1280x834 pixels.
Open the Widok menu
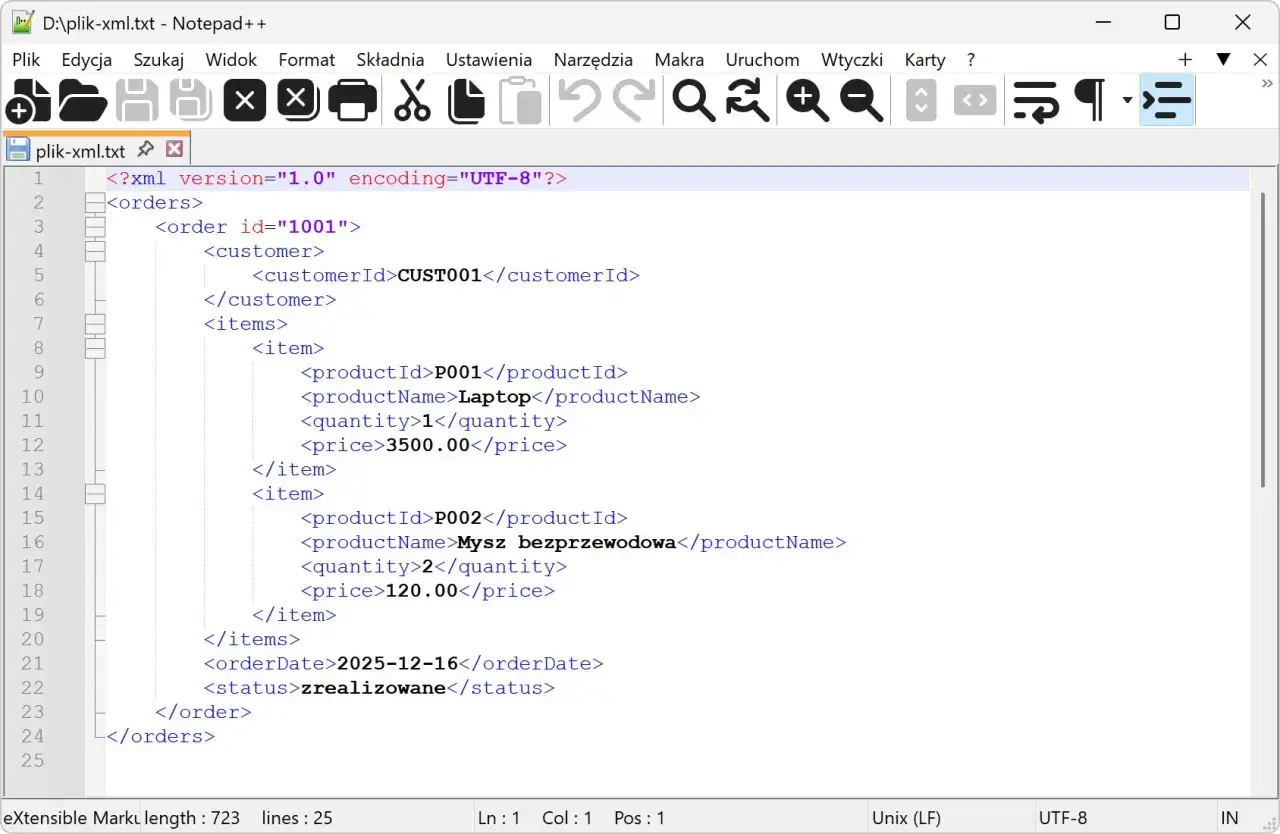(x=231, y=59)
